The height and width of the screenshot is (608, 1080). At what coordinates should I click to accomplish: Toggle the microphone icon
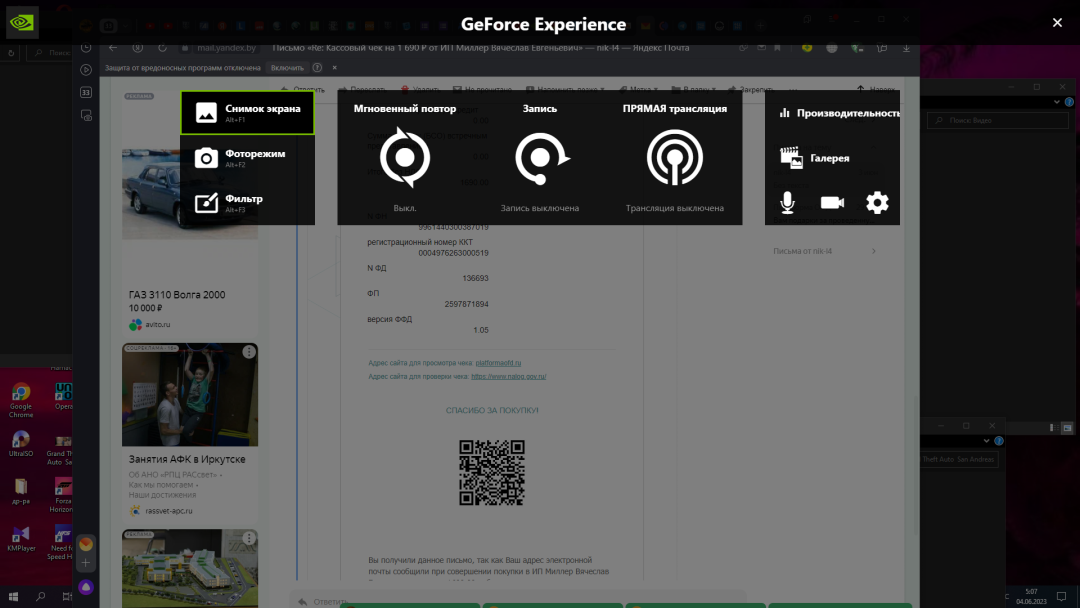coord(787,202)
